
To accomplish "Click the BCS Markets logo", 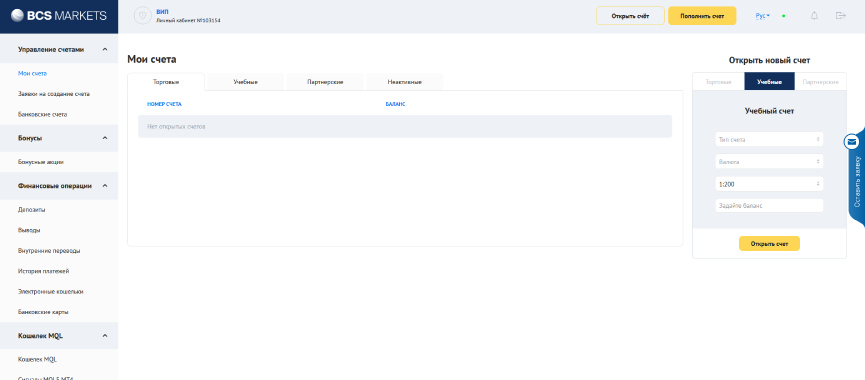I will pos(58,16).
